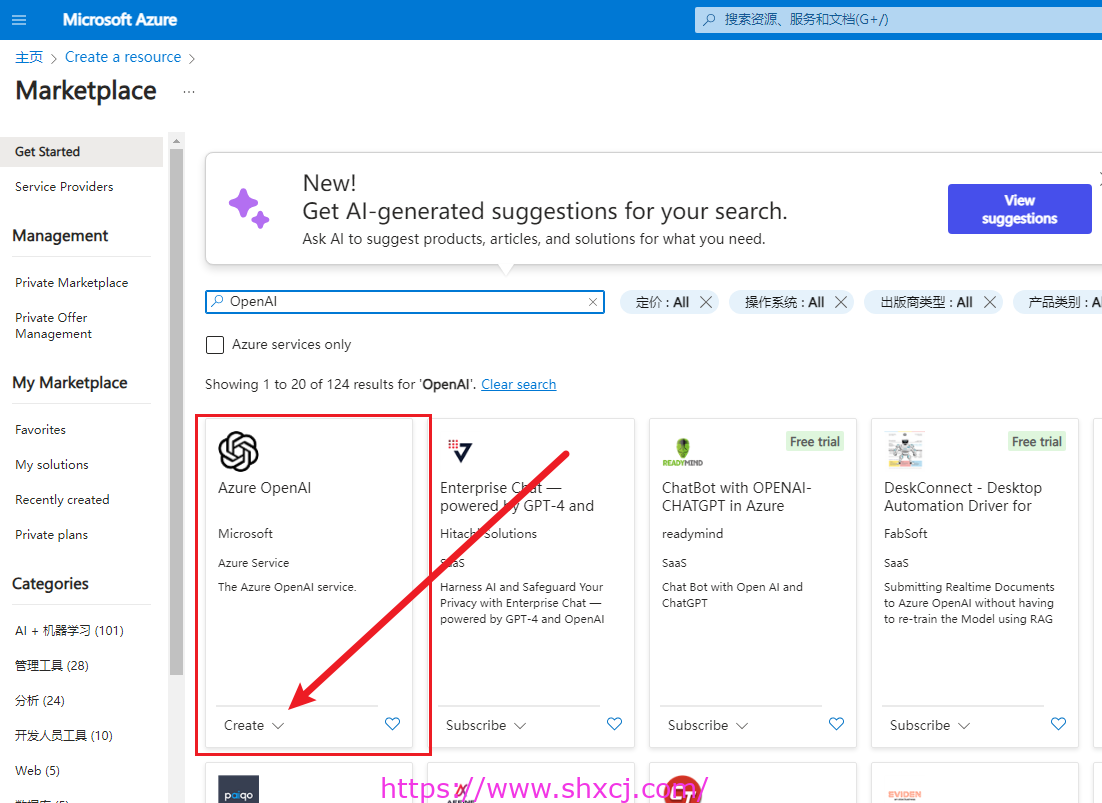This screenshot has width=1102, height=803.
Task: Click the search magnifier in top bar
Action: [x=709, y=20]
